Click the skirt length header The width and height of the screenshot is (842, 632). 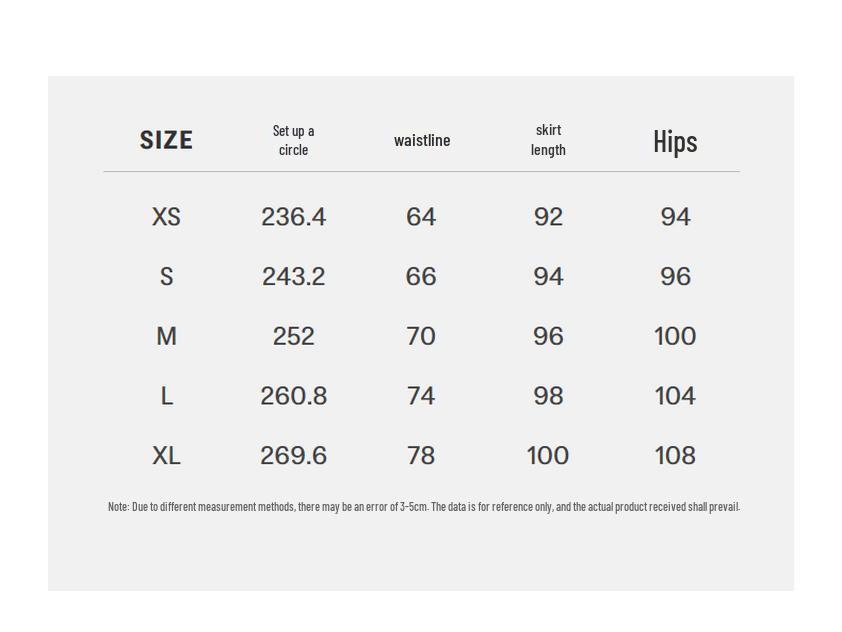pyautogui.click(x=548, y=140)
